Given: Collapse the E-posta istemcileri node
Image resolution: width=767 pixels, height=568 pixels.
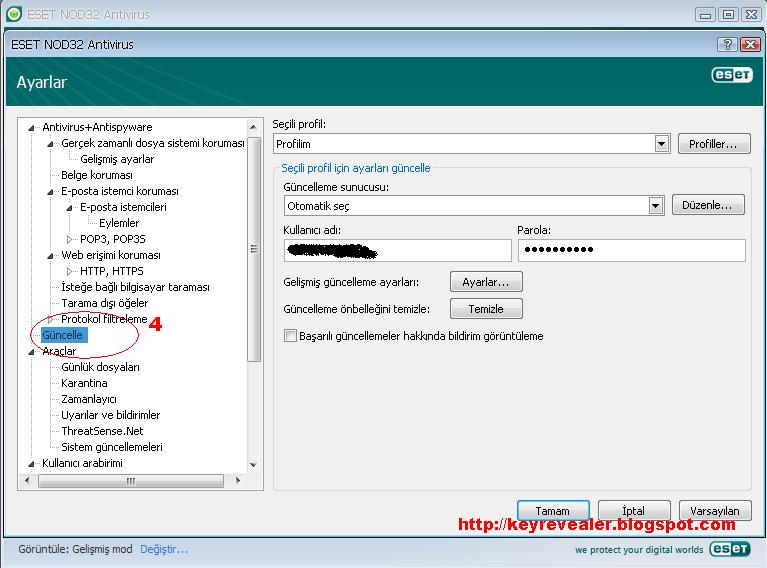Looking at the screenshot, I should point(69,208).
